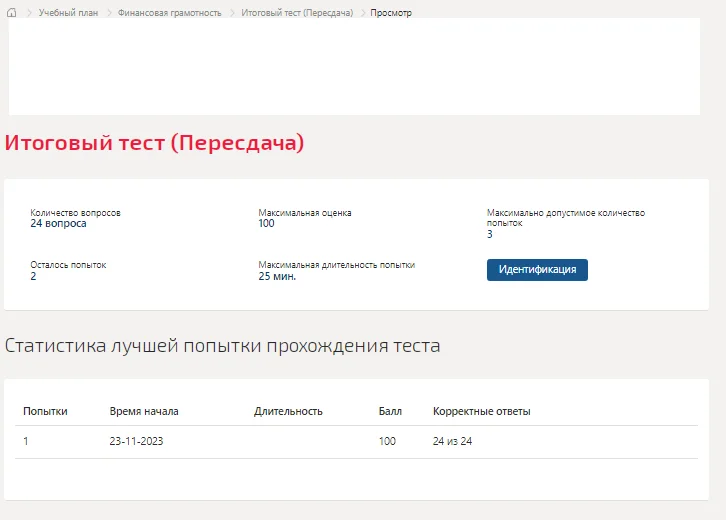The width and height of the screenshot is (726, 520).
Task: Go to the home page icon in breadcrumbs
Action: tap(12, 13)
